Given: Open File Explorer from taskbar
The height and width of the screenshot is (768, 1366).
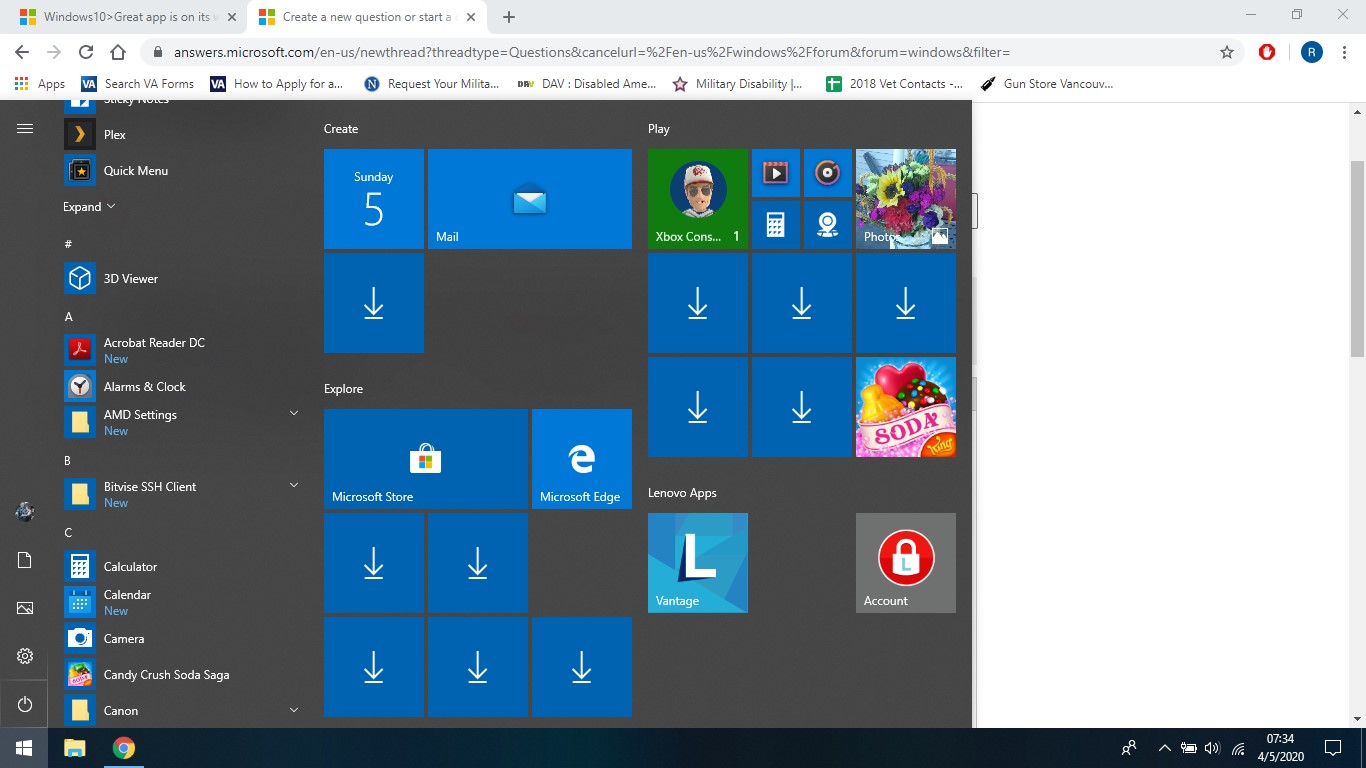Looking at the screenshot, I should [x=75, y=748].
